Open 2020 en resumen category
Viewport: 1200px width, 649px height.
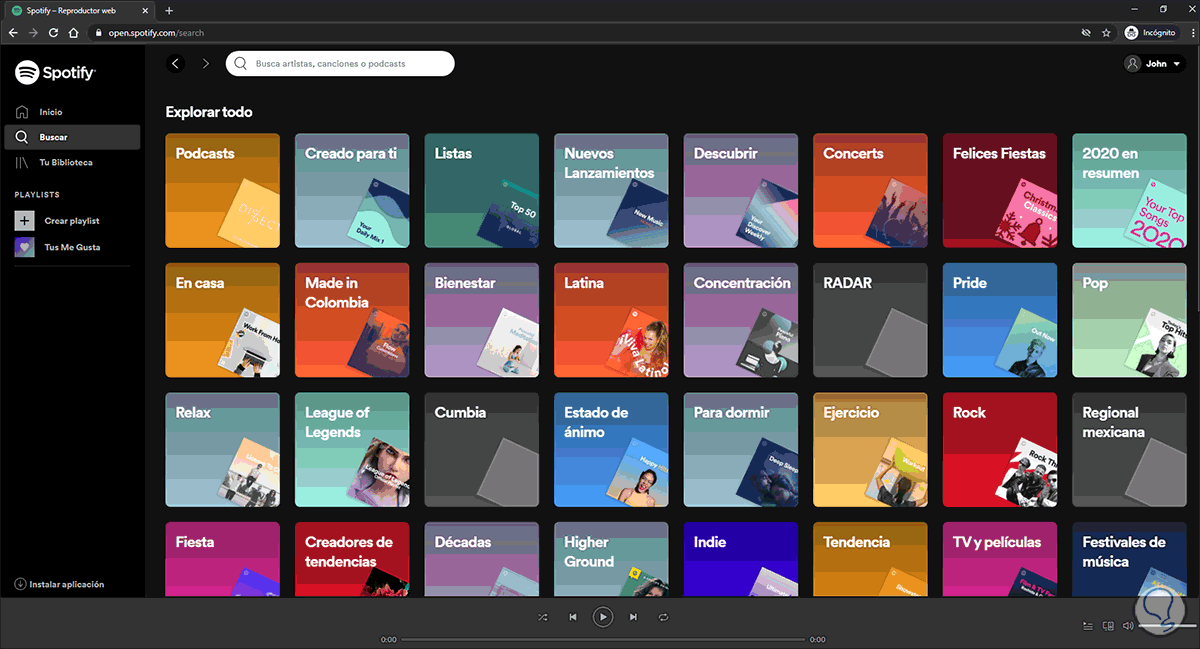pyautogui.click(x=1129, y=190)
